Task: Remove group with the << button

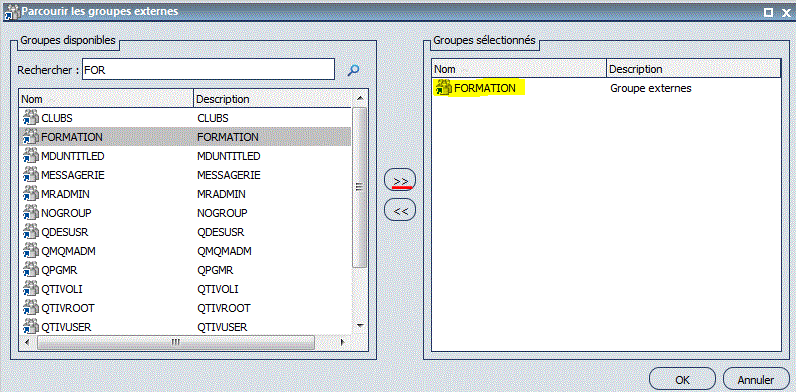Action: [400, 210]
